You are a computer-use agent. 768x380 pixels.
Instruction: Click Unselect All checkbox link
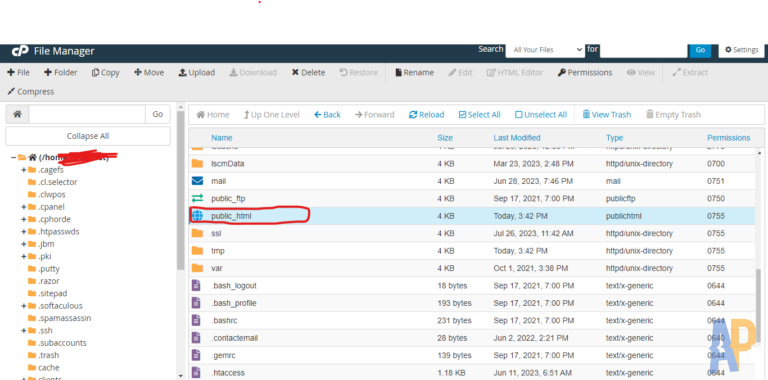[541, 115]
